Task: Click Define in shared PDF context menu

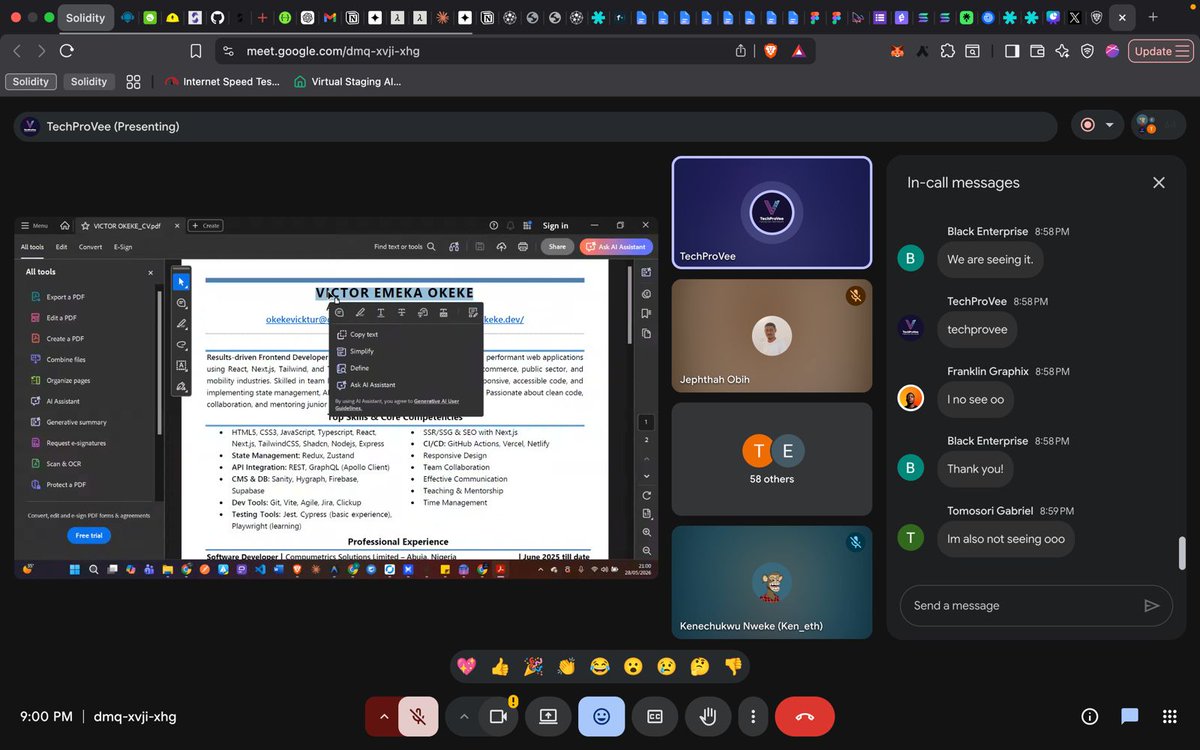Action: pos(359,369)
